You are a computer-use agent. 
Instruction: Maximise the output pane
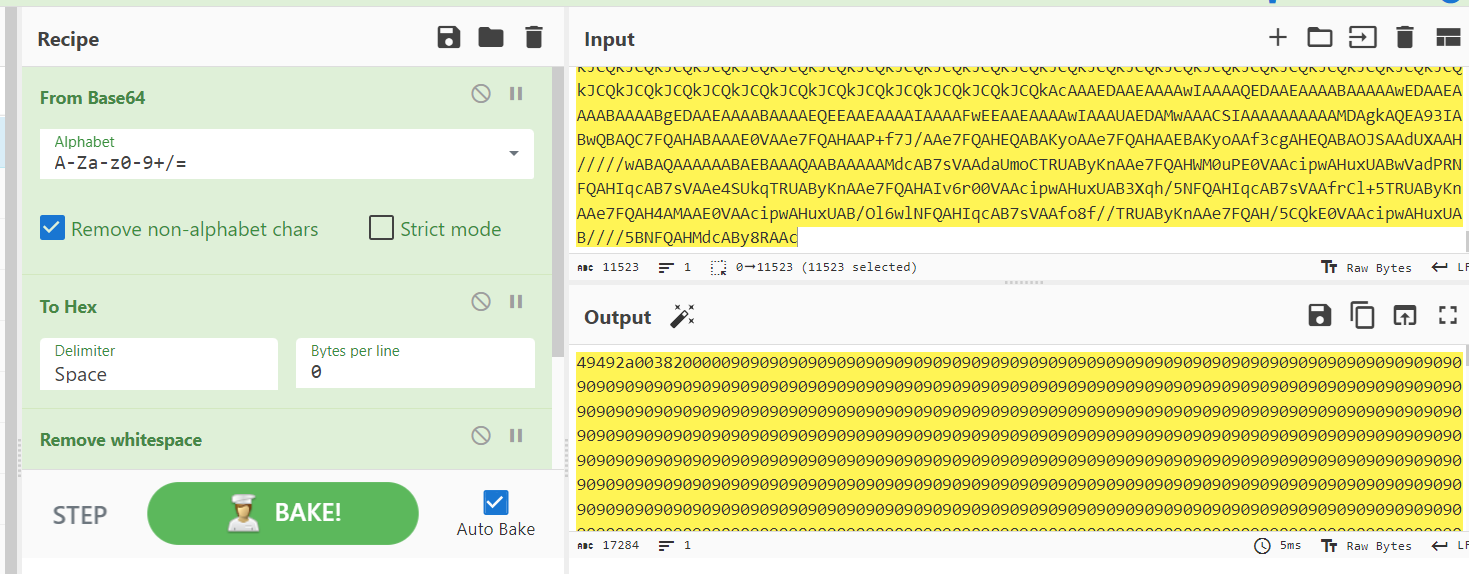pos(1448,316)
